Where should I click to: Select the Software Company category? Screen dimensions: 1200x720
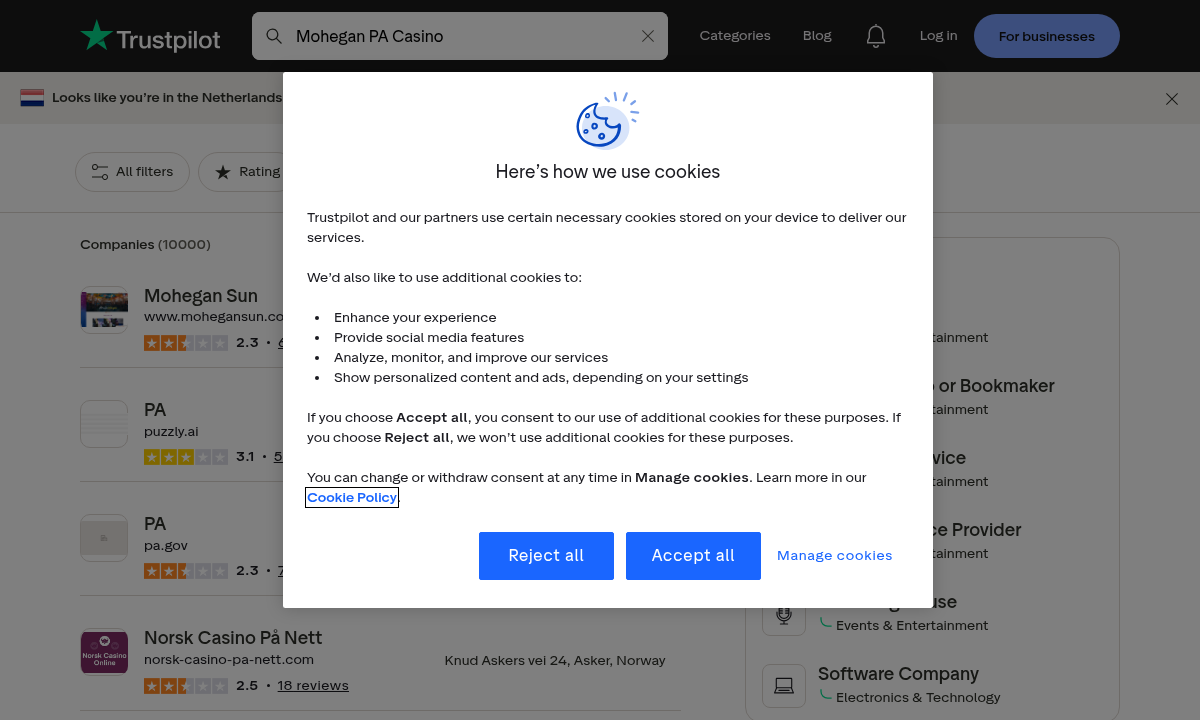pyautogui.click(x=898, y=674)
